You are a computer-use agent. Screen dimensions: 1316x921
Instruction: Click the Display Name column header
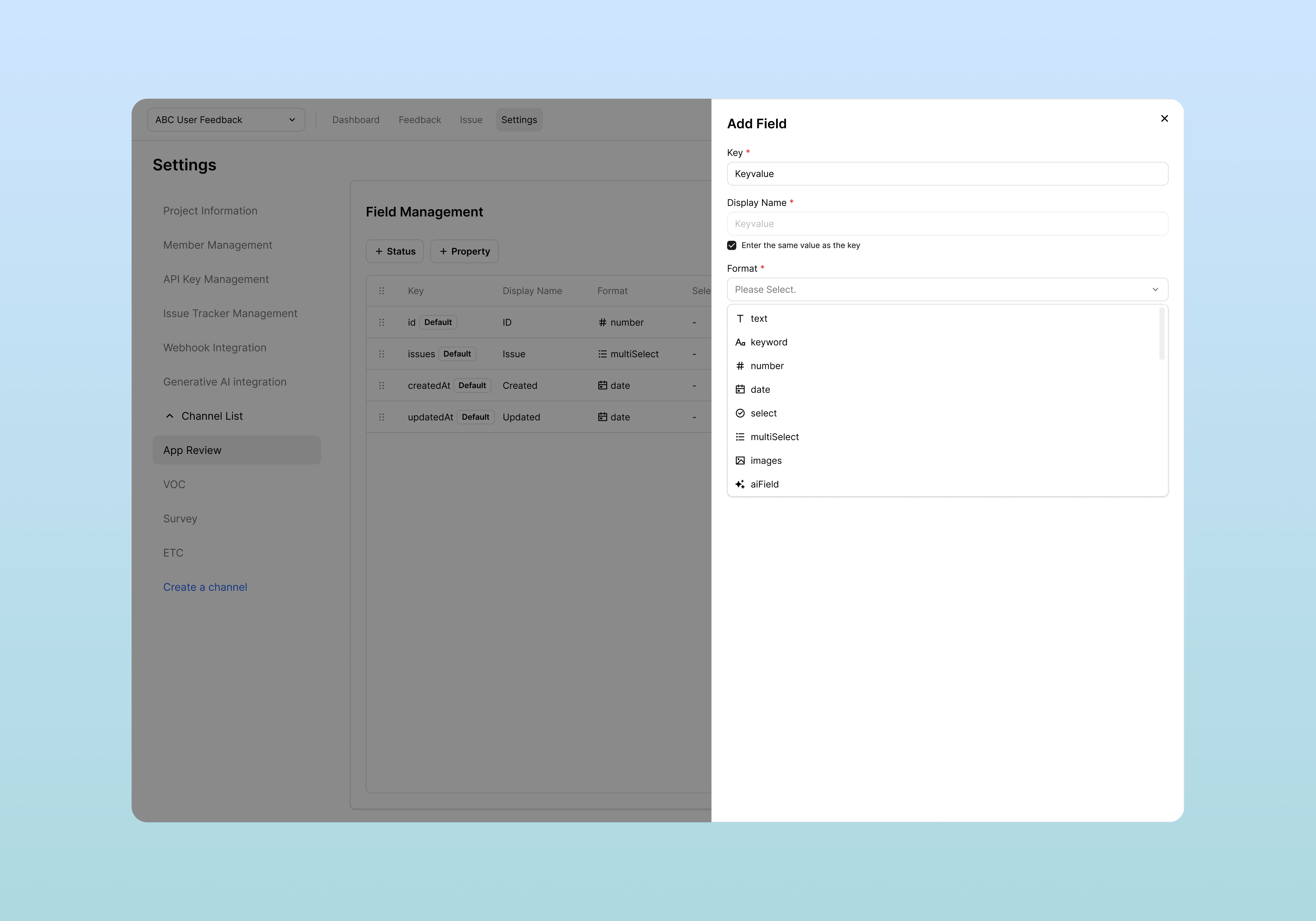(x=532, y=291)
